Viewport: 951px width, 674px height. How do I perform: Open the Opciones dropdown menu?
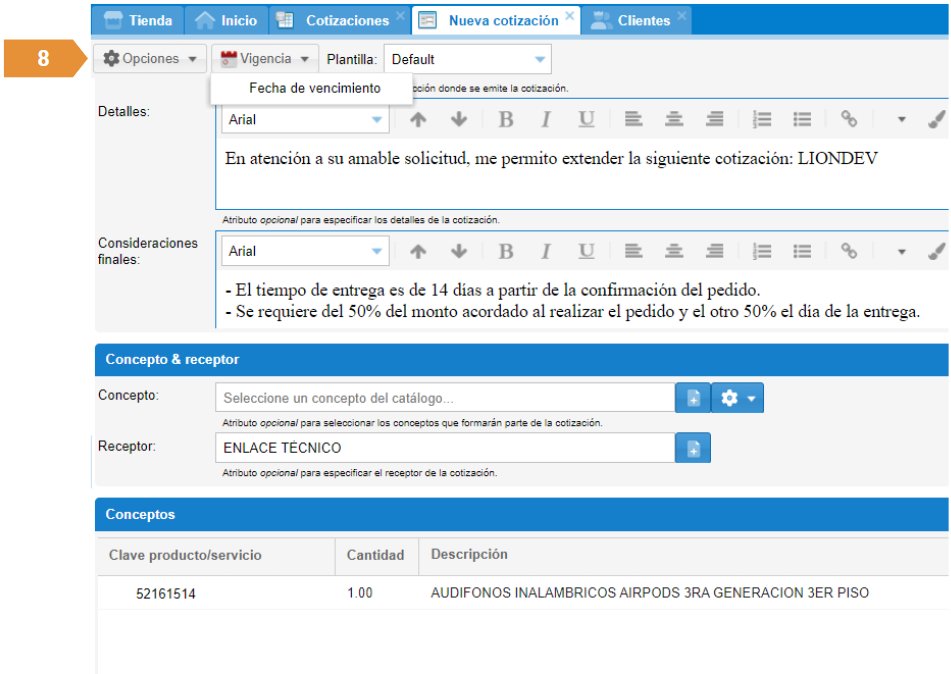pos(150,59)
